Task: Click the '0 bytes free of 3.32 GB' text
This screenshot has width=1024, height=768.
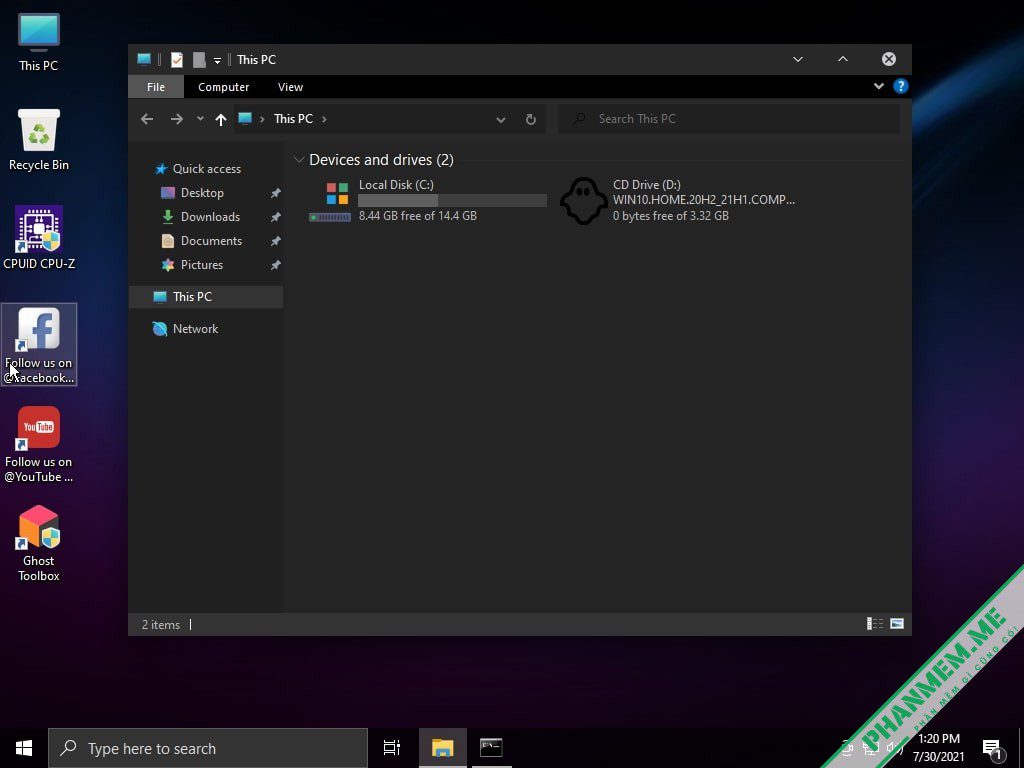Action: point(671,216)
